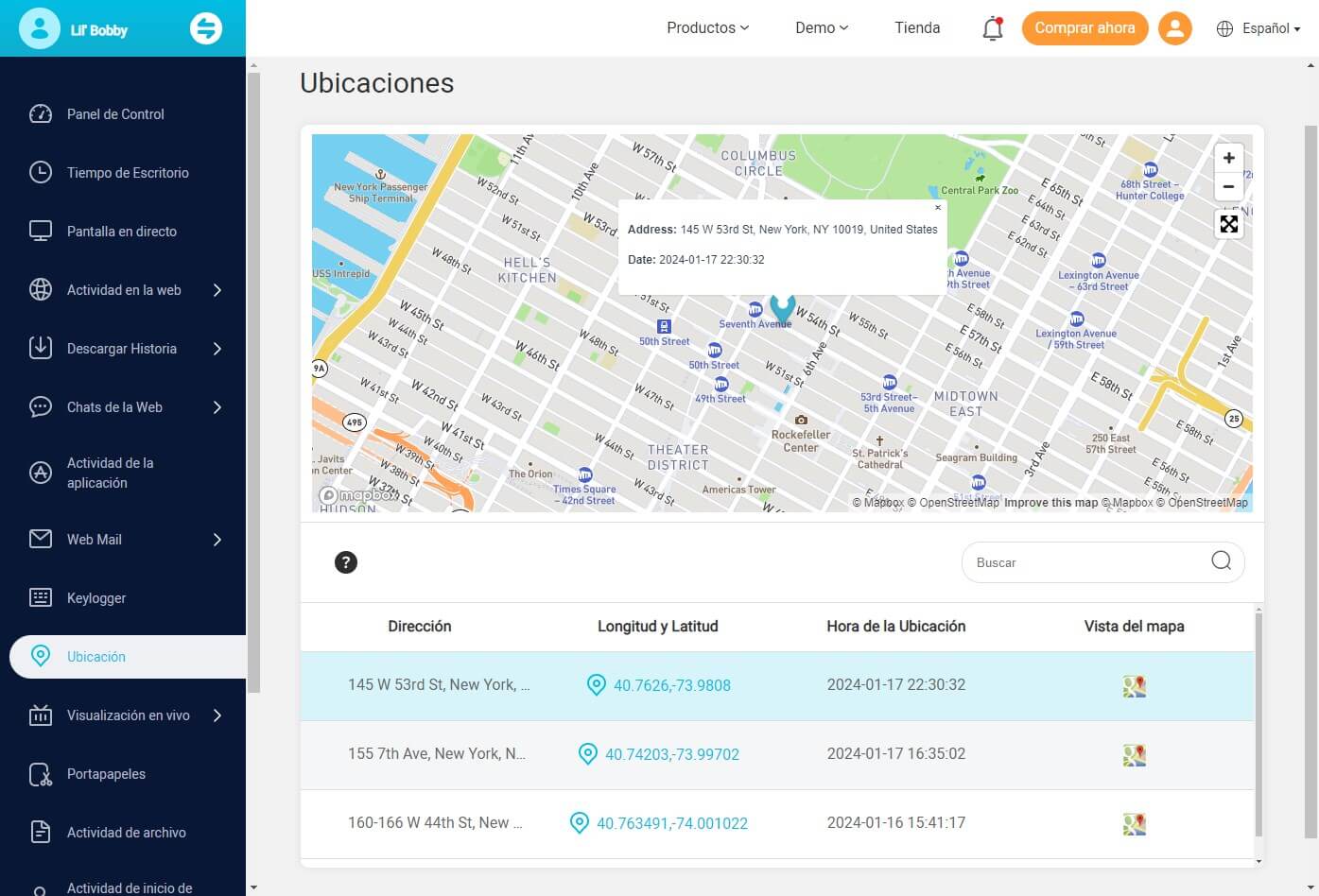Zoom out on the map
This screenshot has height=896, width=1319.
(1228, 186)
